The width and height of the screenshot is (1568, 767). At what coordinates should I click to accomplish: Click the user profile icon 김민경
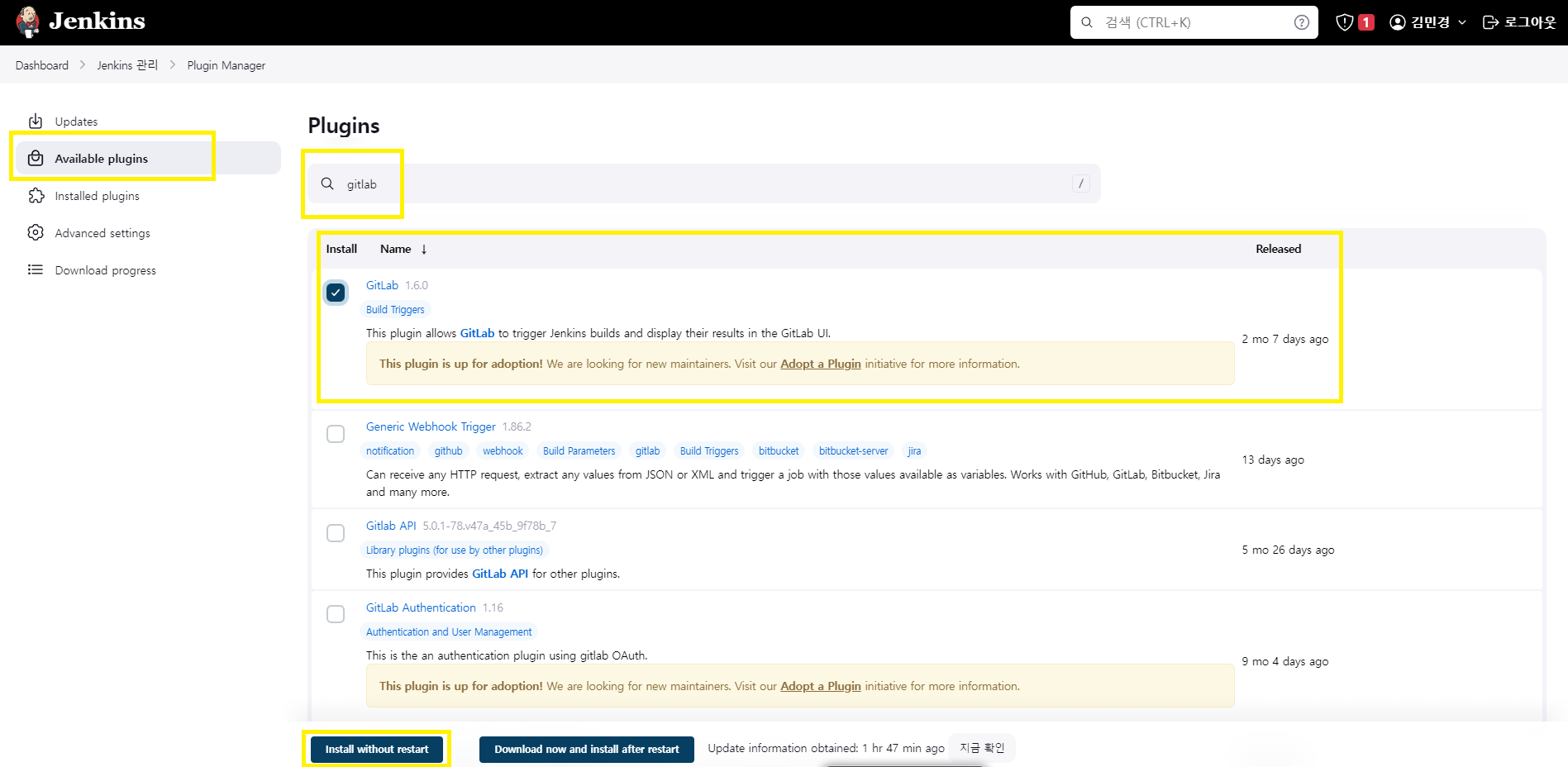[1398, 22]
